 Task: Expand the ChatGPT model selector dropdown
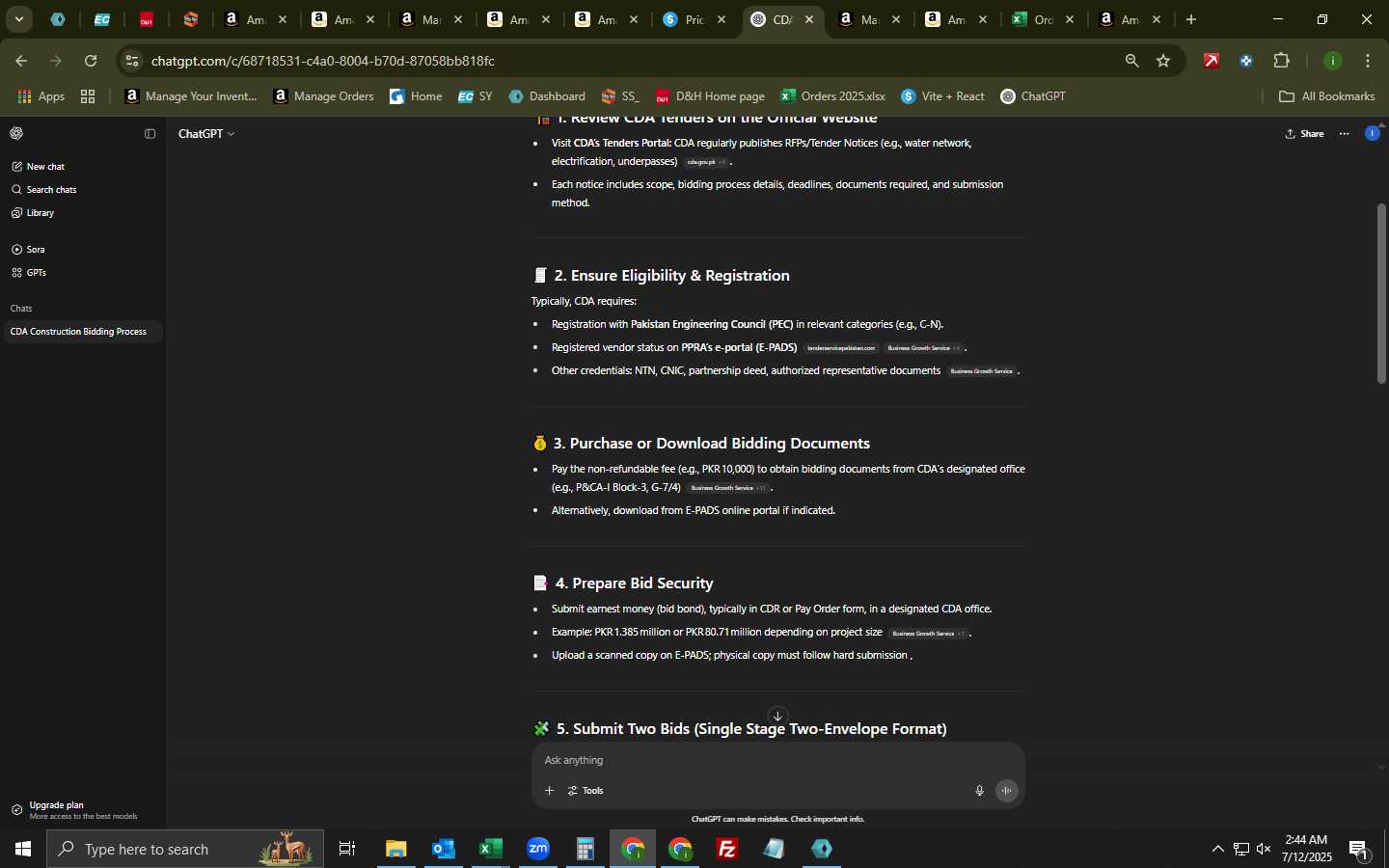pos(205,134)
